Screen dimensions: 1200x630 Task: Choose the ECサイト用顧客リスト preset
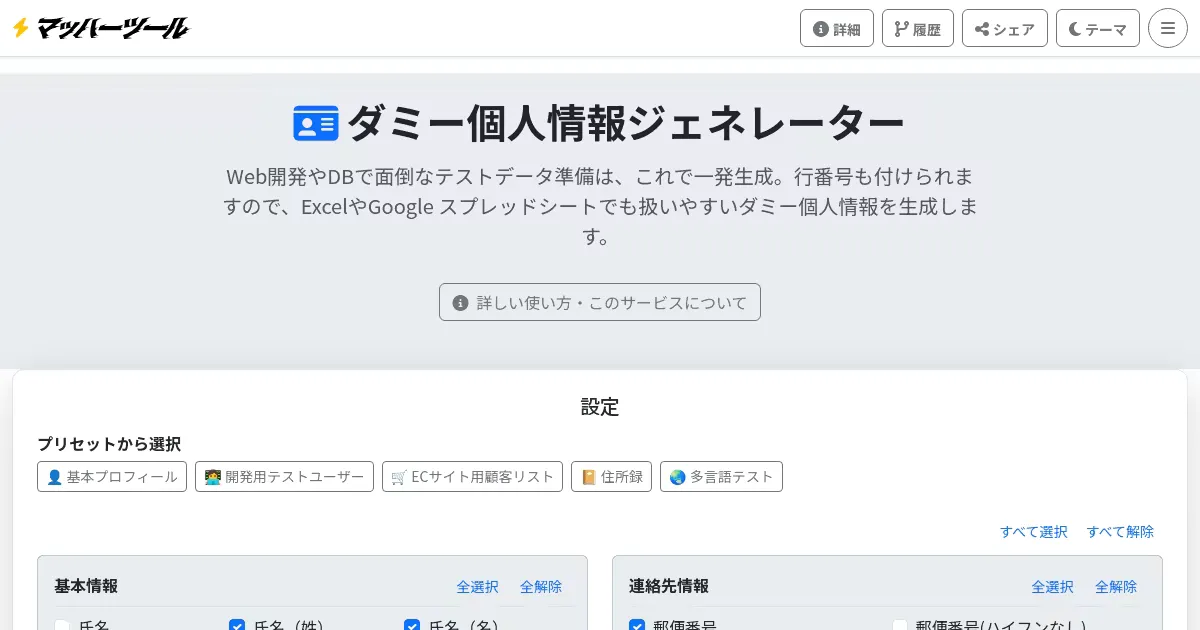tap(472, 477)
